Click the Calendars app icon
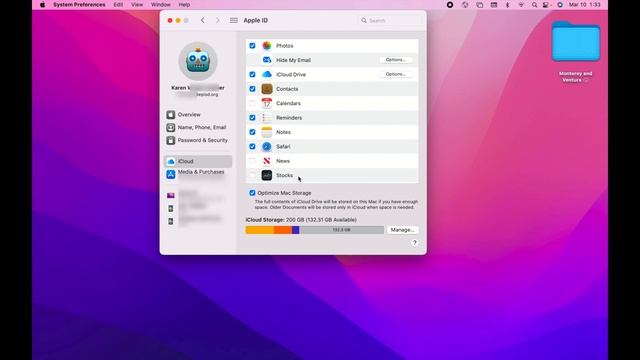 tap(267, 103)
